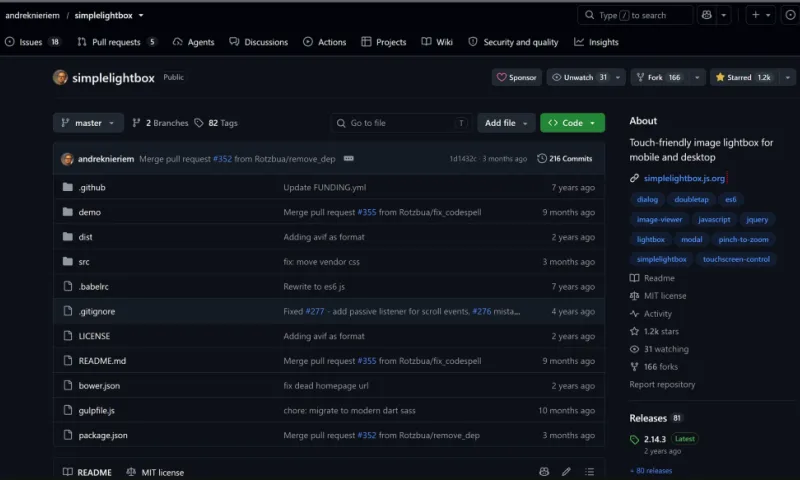
Task: Visit simplelightbox.js.org website link
Action: [x=684, y=178]
